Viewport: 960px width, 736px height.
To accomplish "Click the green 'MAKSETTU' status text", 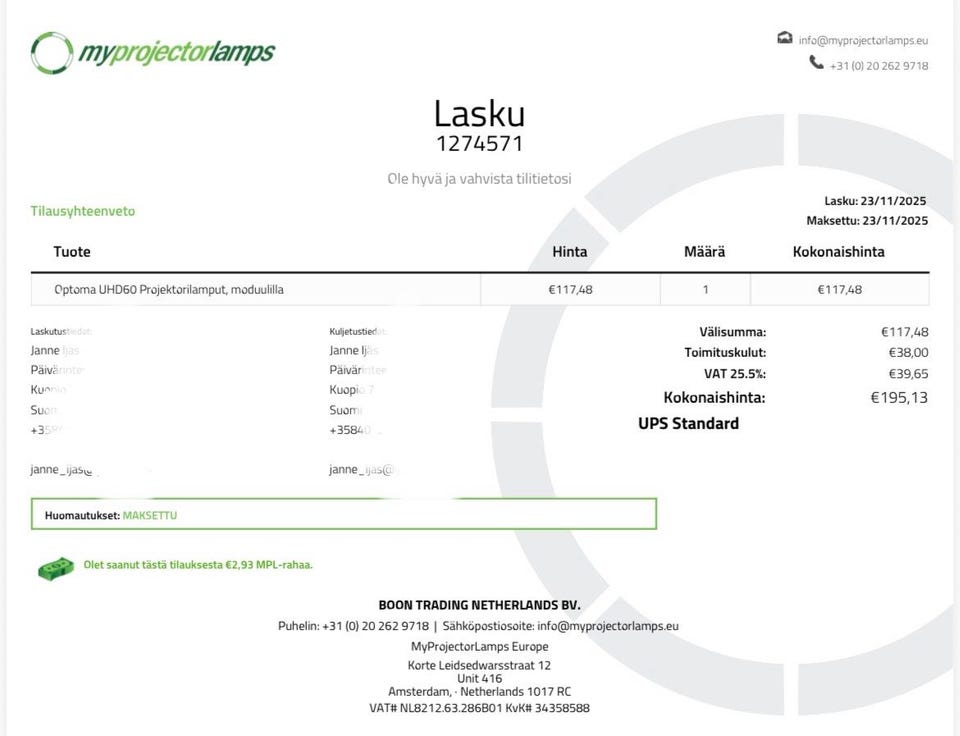I will pyautogui.click(x=150, y=516).
